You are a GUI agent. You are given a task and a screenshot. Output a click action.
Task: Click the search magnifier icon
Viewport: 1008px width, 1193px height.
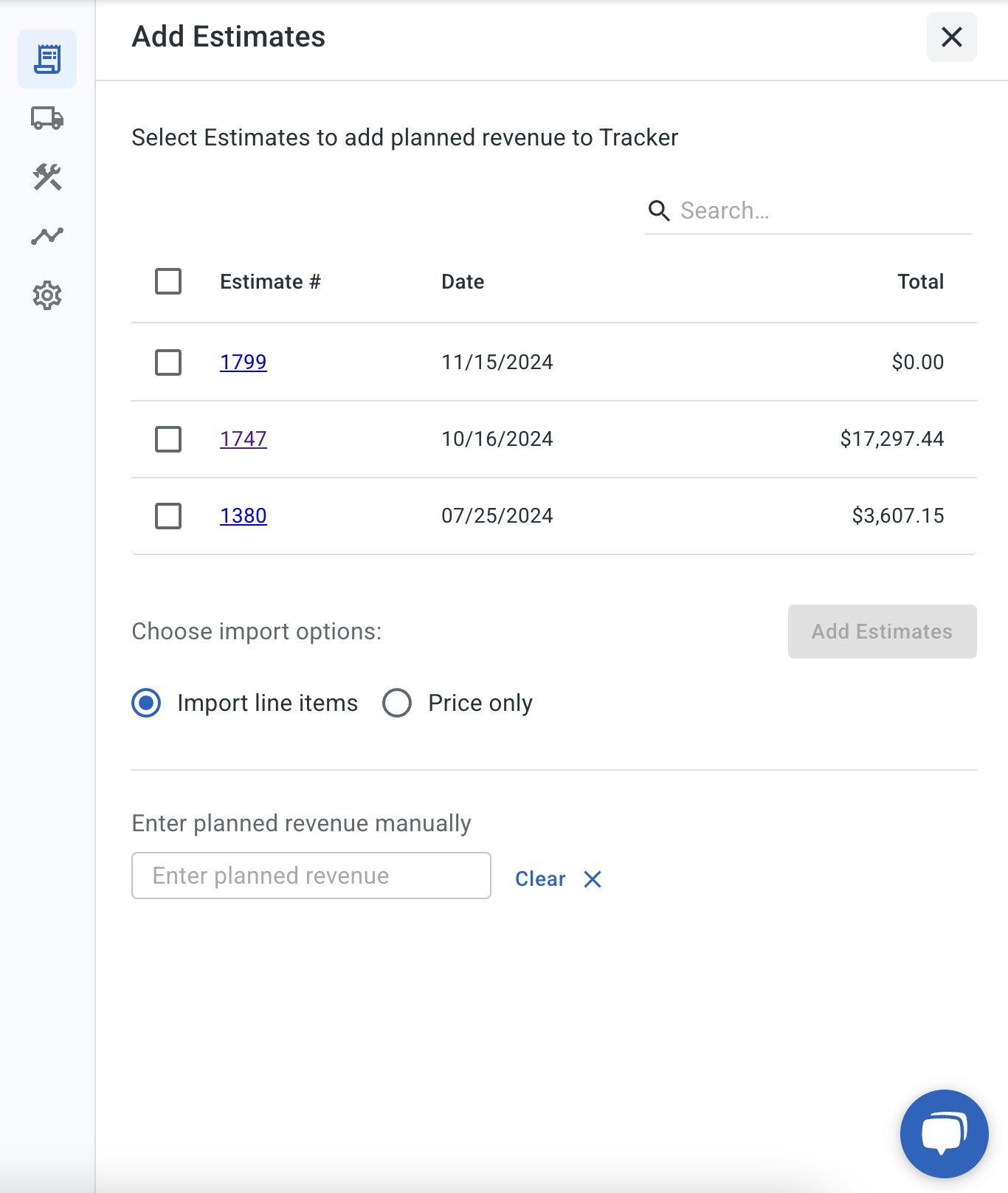(x=659, y=211)
